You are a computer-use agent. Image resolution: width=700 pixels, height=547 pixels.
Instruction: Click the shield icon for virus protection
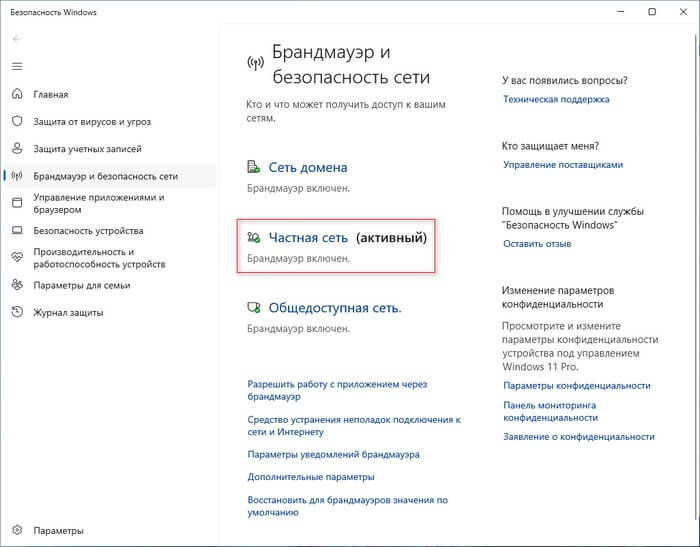pyautogui.click(x=16, y=121)
